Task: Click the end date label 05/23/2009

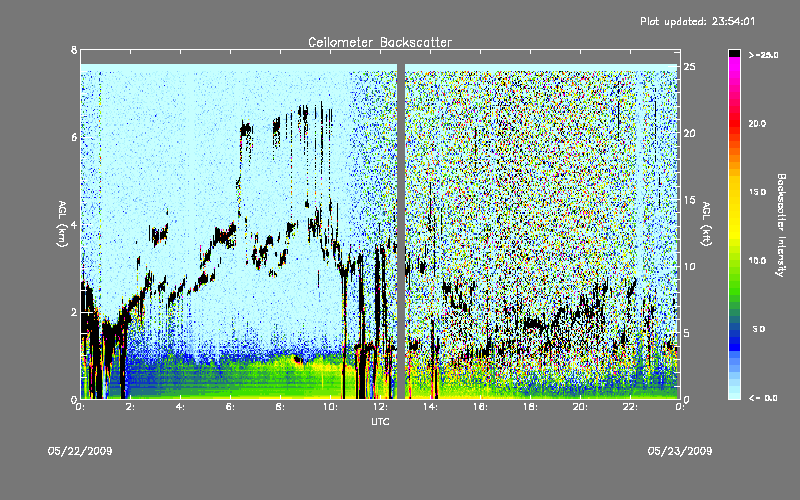Action: pos(680,451)
